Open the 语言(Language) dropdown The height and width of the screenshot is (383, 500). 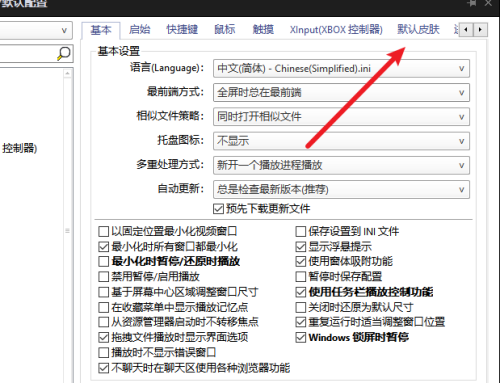(341, 69)
